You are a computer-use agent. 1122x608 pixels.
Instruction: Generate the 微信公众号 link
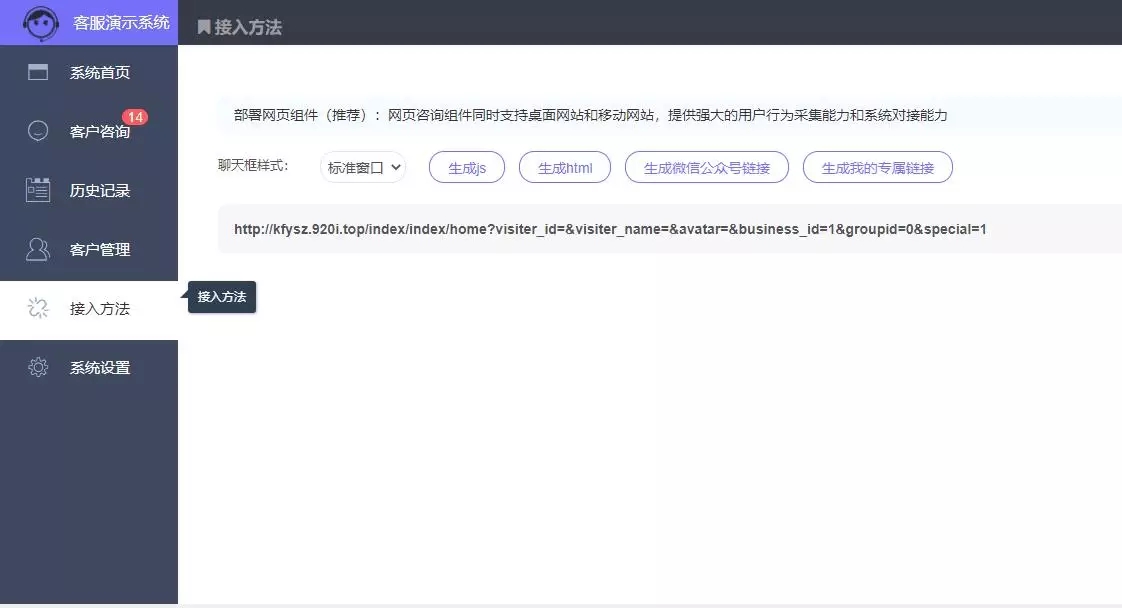click(x=706, y=168)
